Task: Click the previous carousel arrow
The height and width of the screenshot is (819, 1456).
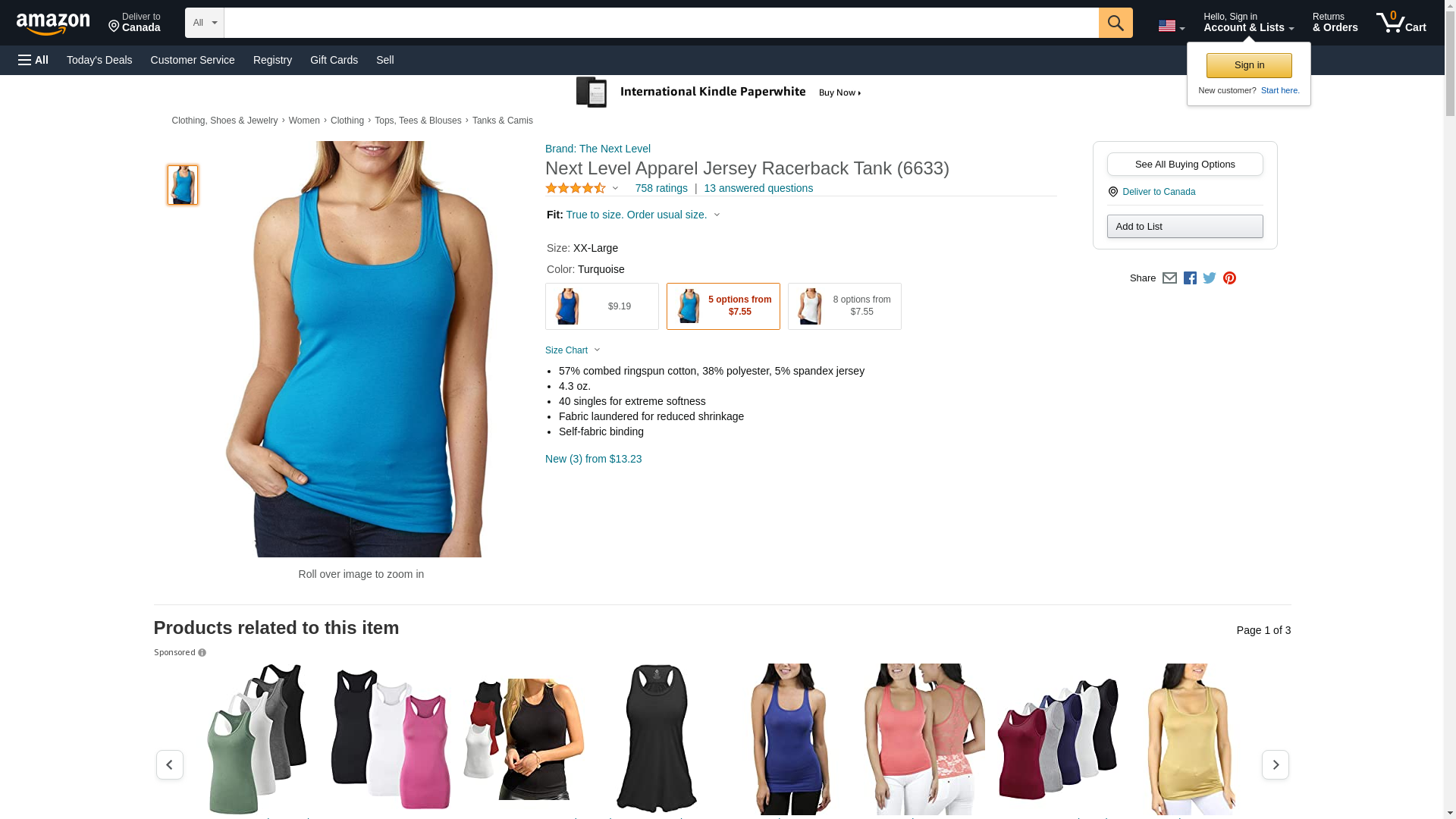Action: click(169, 764)
